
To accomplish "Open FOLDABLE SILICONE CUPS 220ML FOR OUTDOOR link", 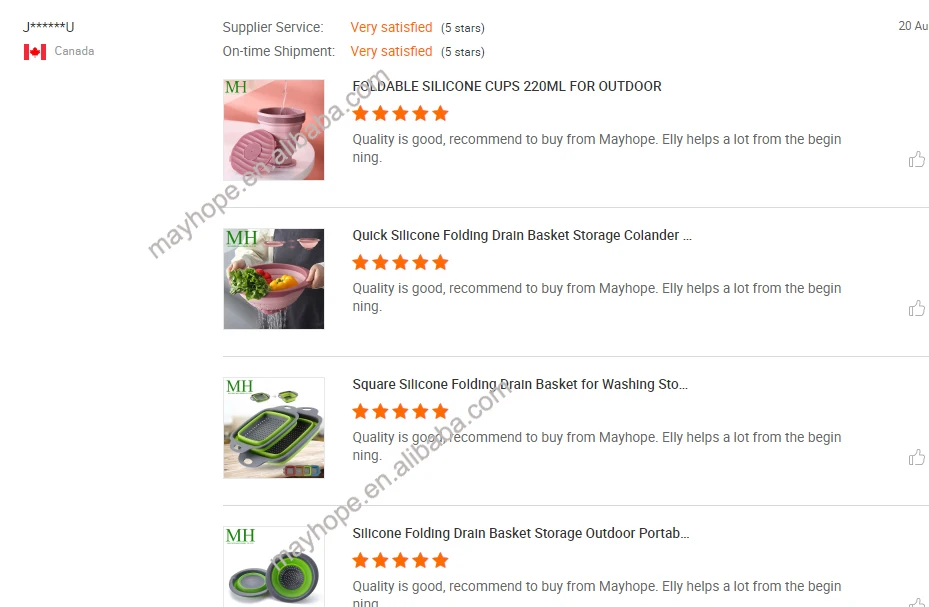I will (507, 86).
